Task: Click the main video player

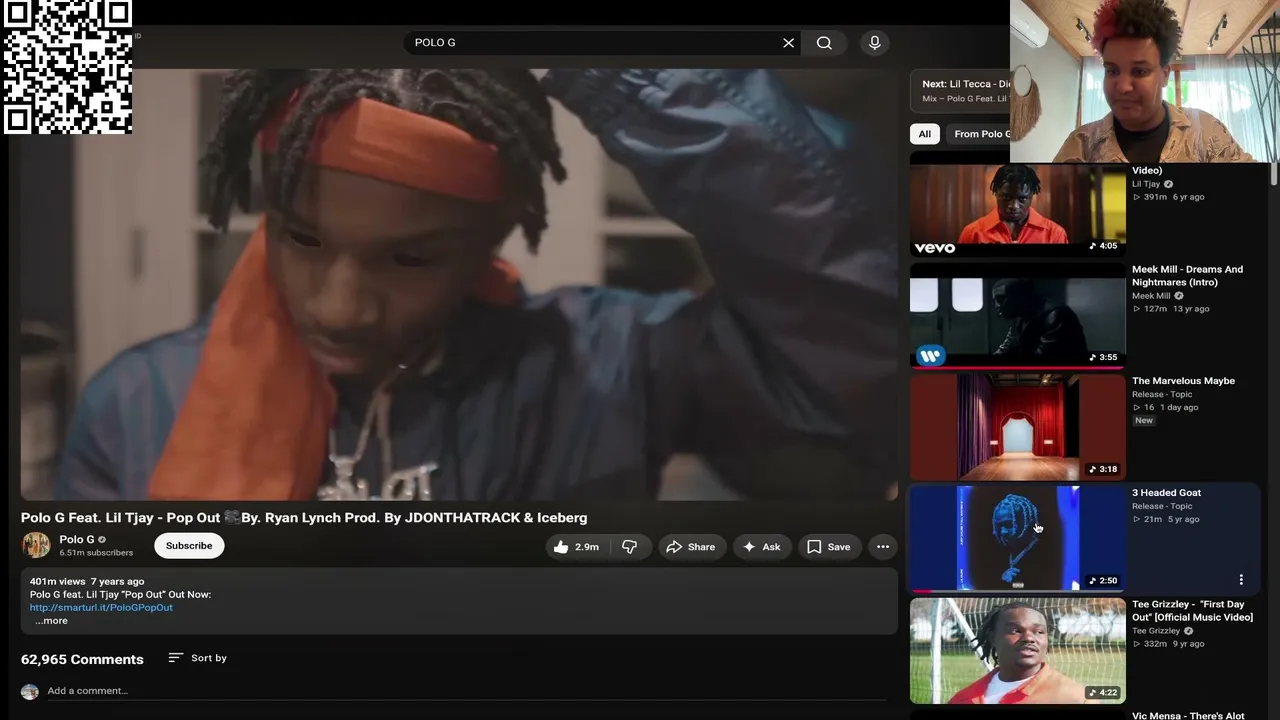Action: coord(459,284)
